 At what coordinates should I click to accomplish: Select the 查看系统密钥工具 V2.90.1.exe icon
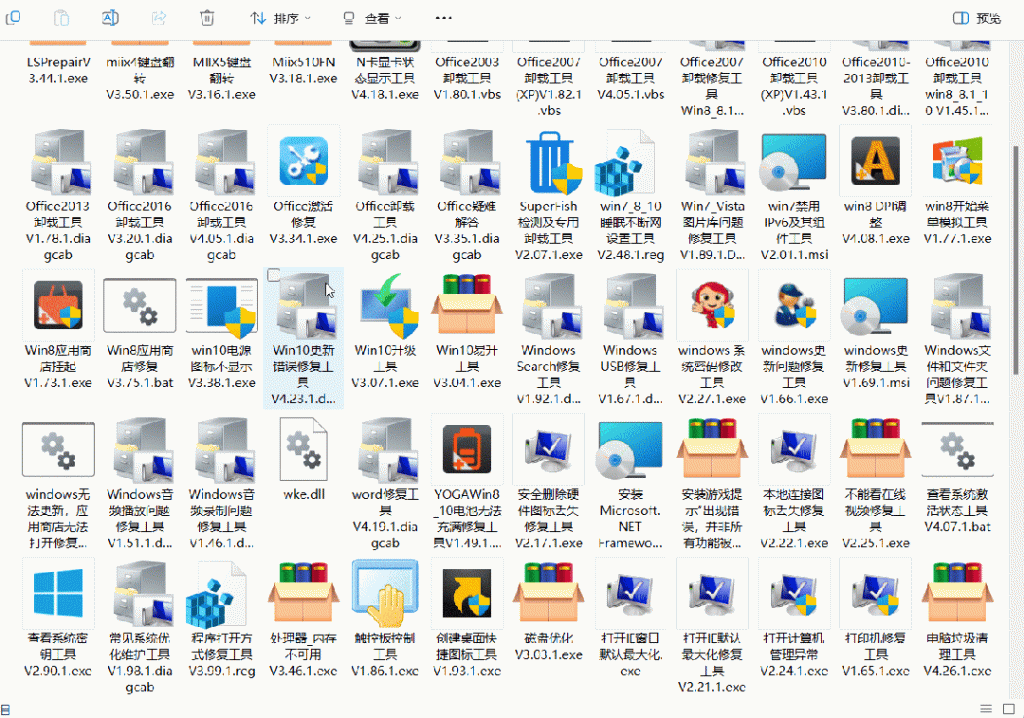point(58,593)
